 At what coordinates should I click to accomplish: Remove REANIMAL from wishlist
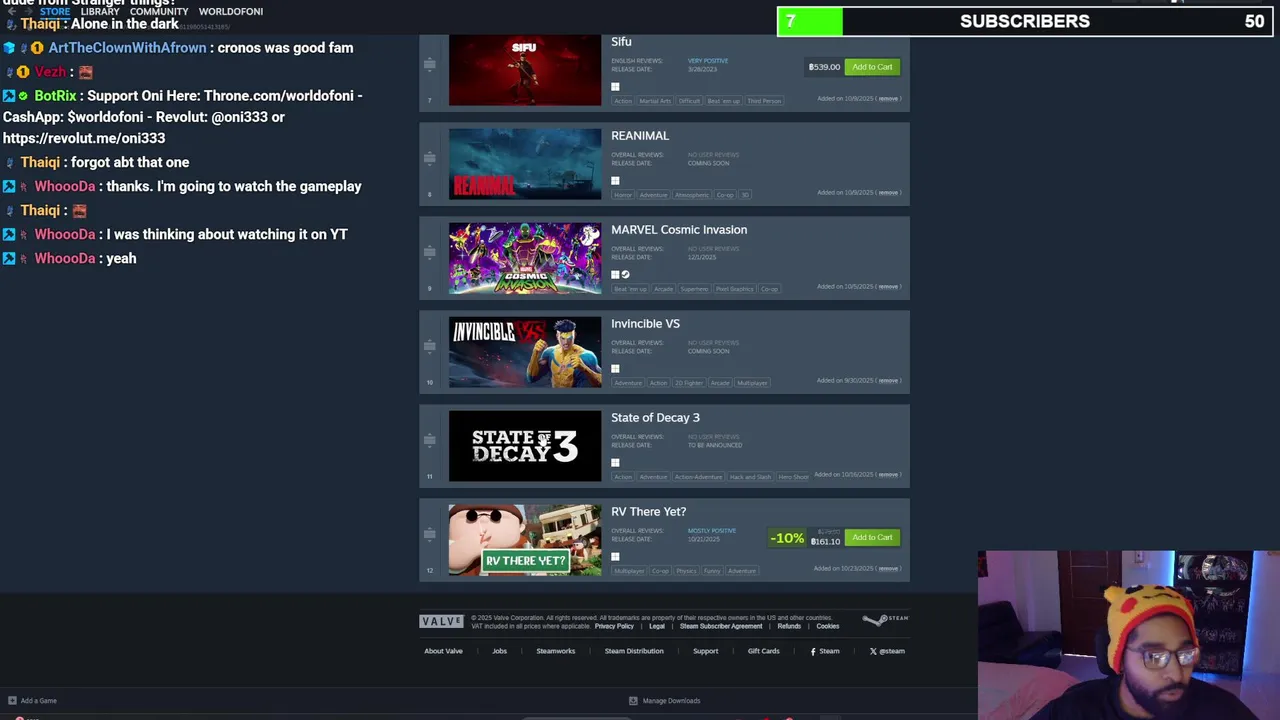click(888, 193)
